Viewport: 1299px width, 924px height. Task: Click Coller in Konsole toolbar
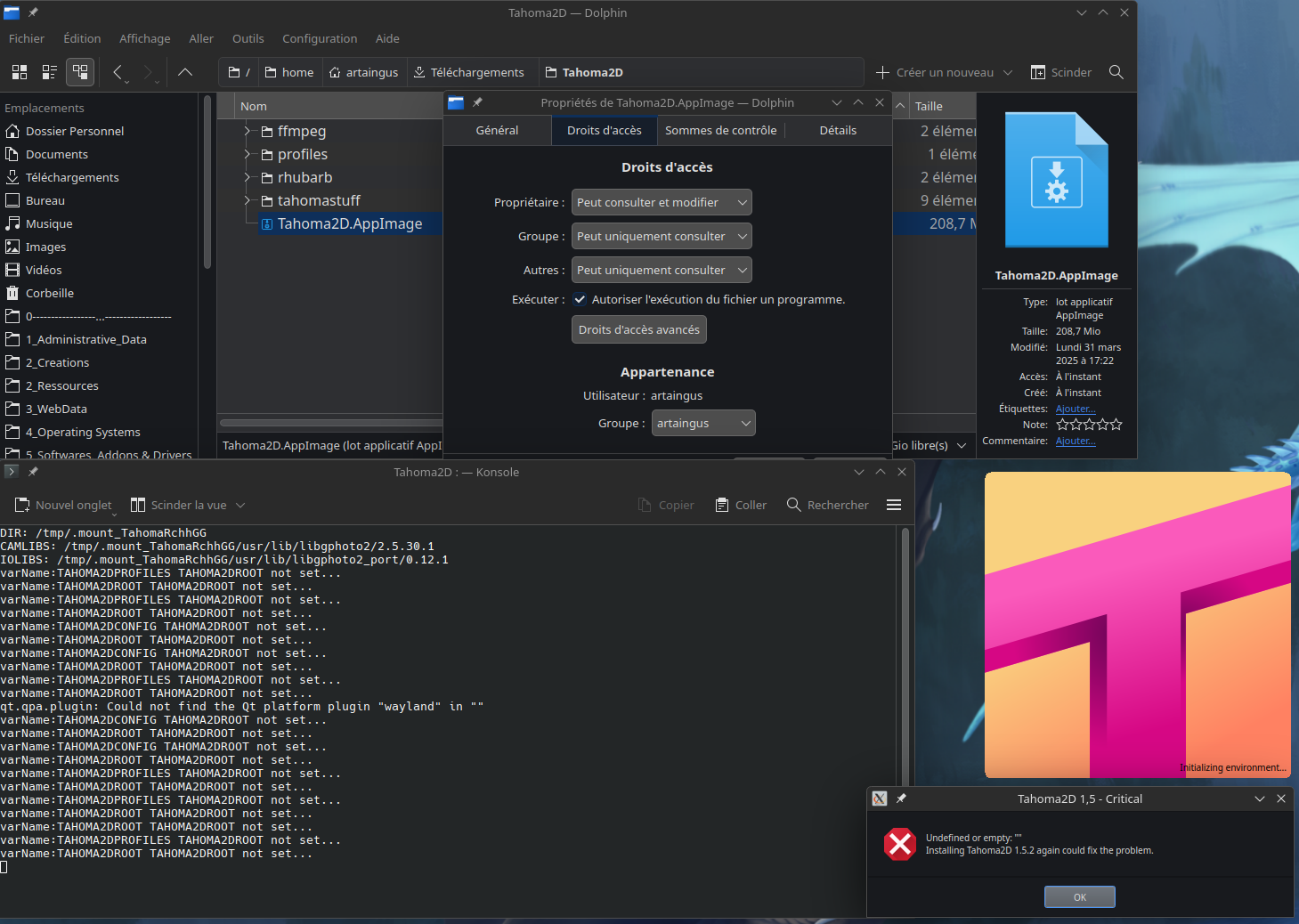741,505
